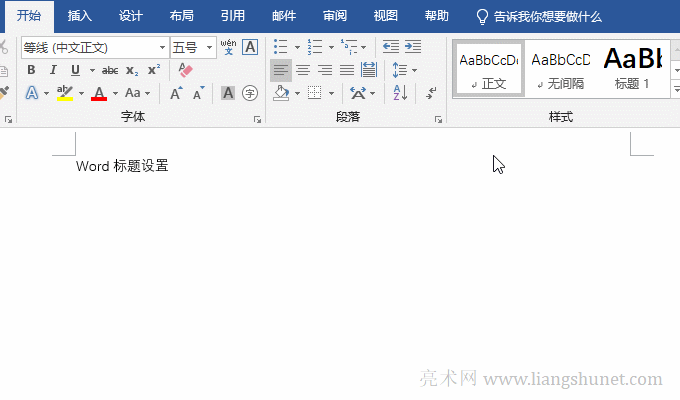680x400 pixels.
Task: Expand the line spacing dropdown
Action: pyautogui.click(x=414, y=70)
